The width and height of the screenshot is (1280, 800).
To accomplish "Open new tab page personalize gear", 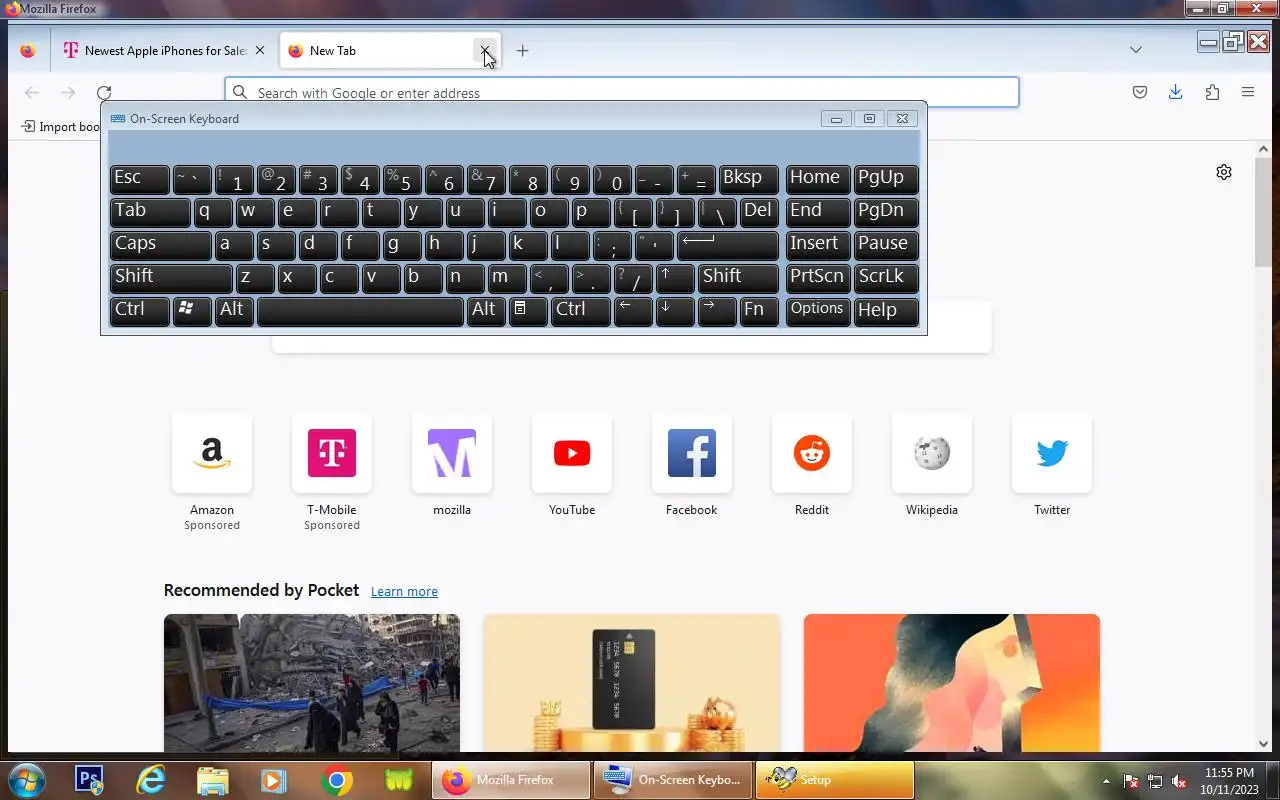I will (1224, 172).
